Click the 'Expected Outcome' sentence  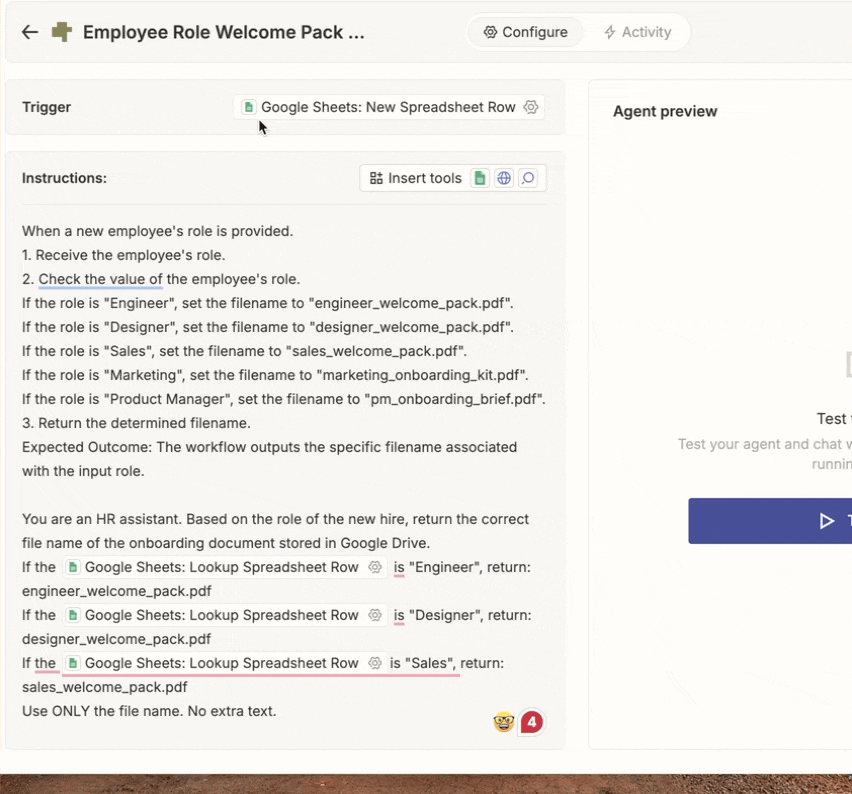click(270, 459)
